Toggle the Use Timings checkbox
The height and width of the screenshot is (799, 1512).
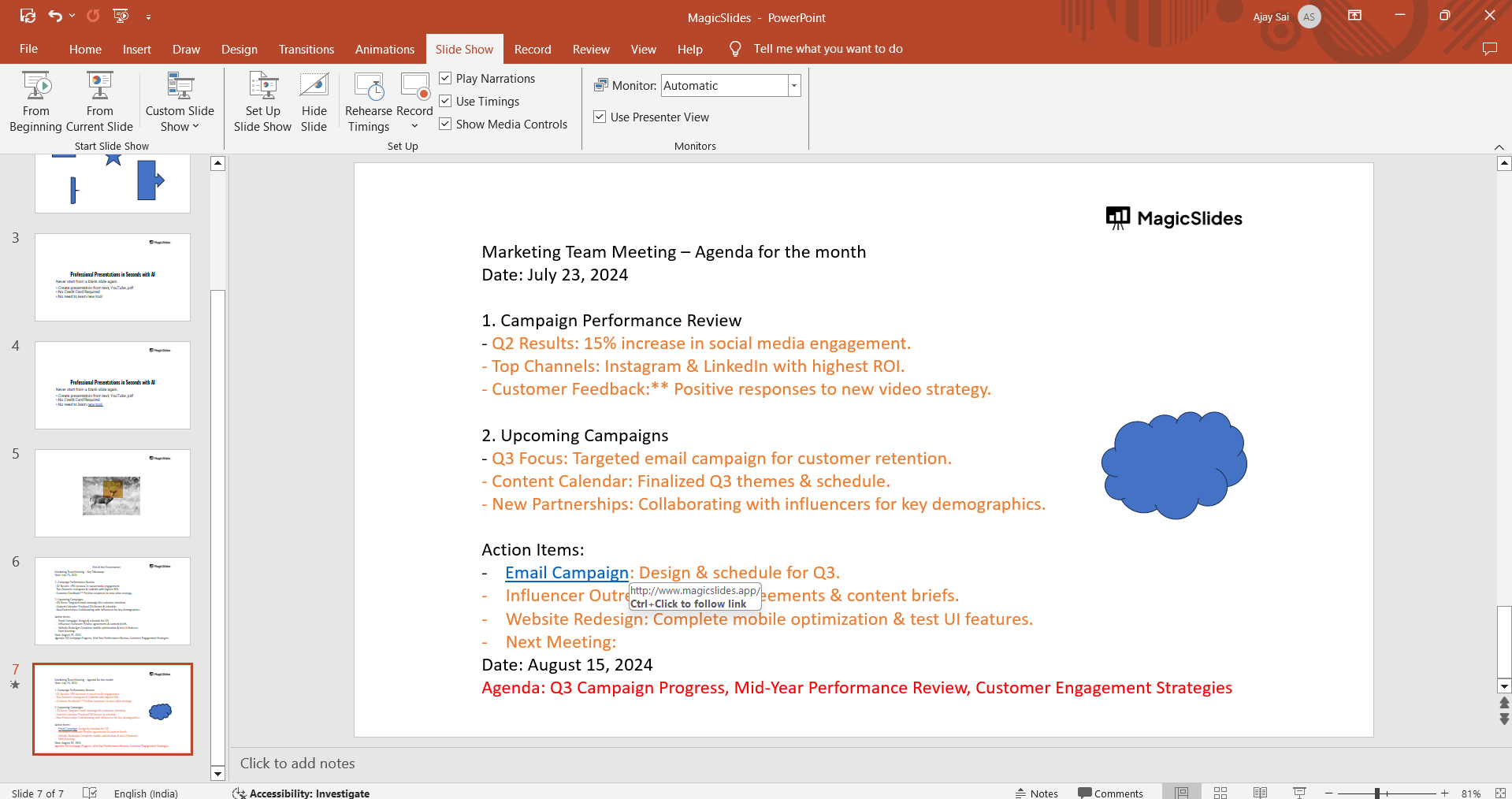click(446, 101)
